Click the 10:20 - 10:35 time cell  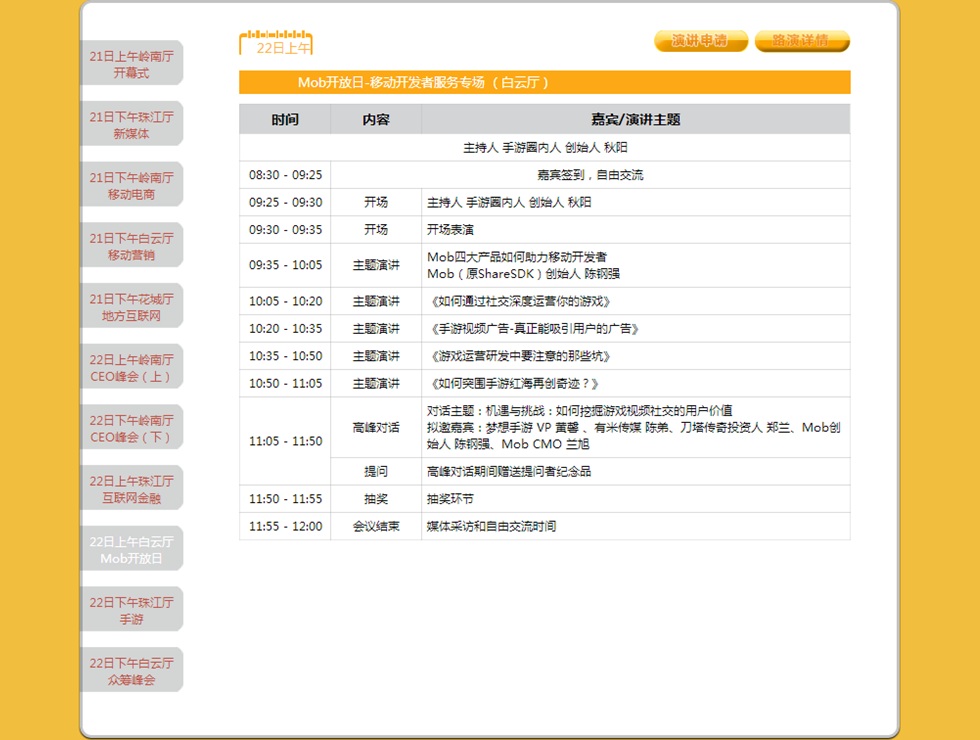click(285, 329)
